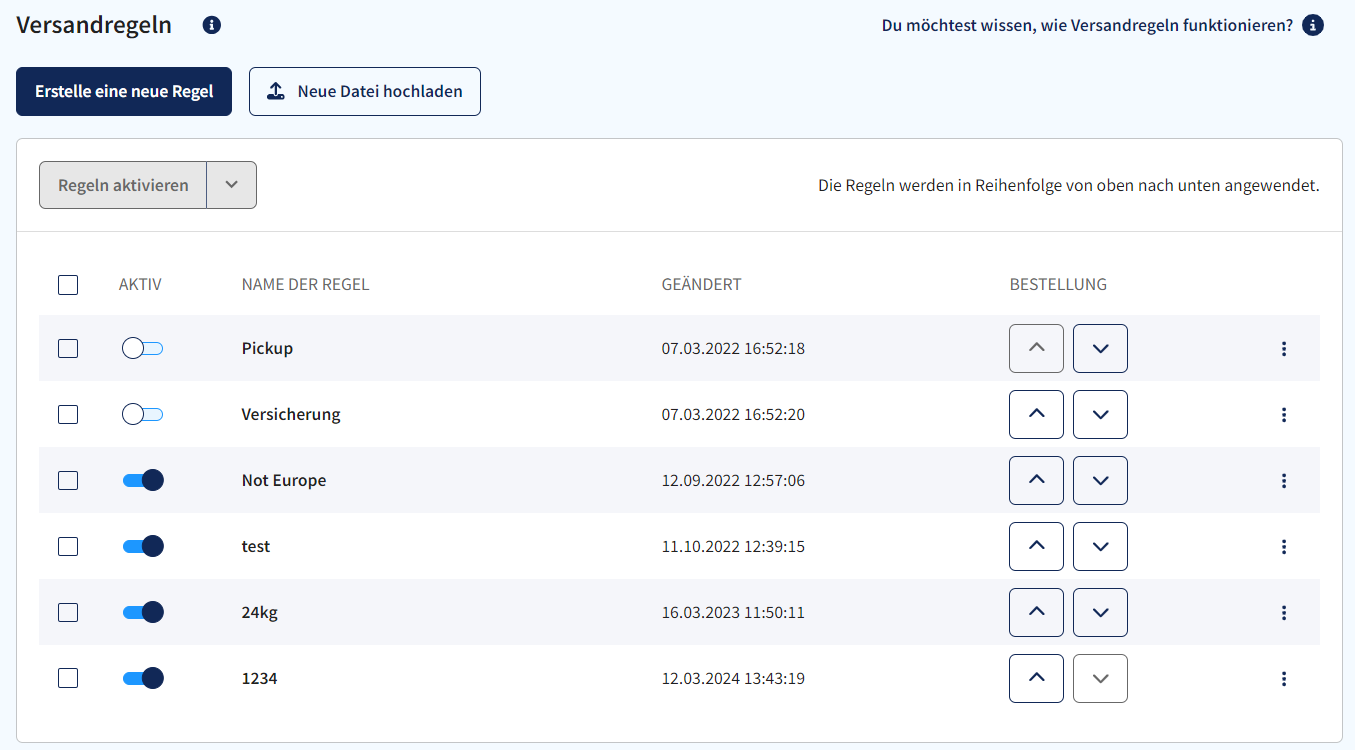Move the 24kg rule down

point(1100,612)
